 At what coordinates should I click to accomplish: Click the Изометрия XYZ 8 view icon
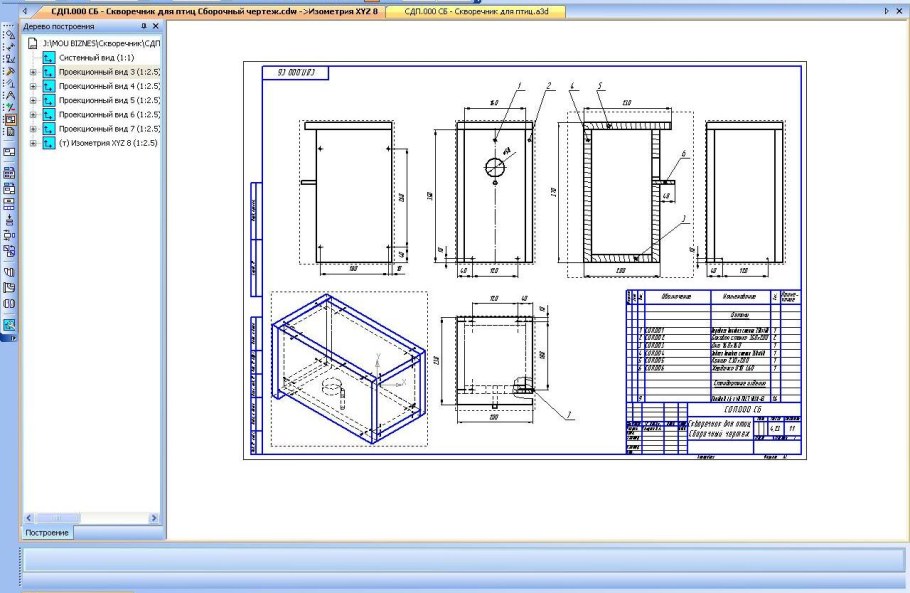coord(49,143)
